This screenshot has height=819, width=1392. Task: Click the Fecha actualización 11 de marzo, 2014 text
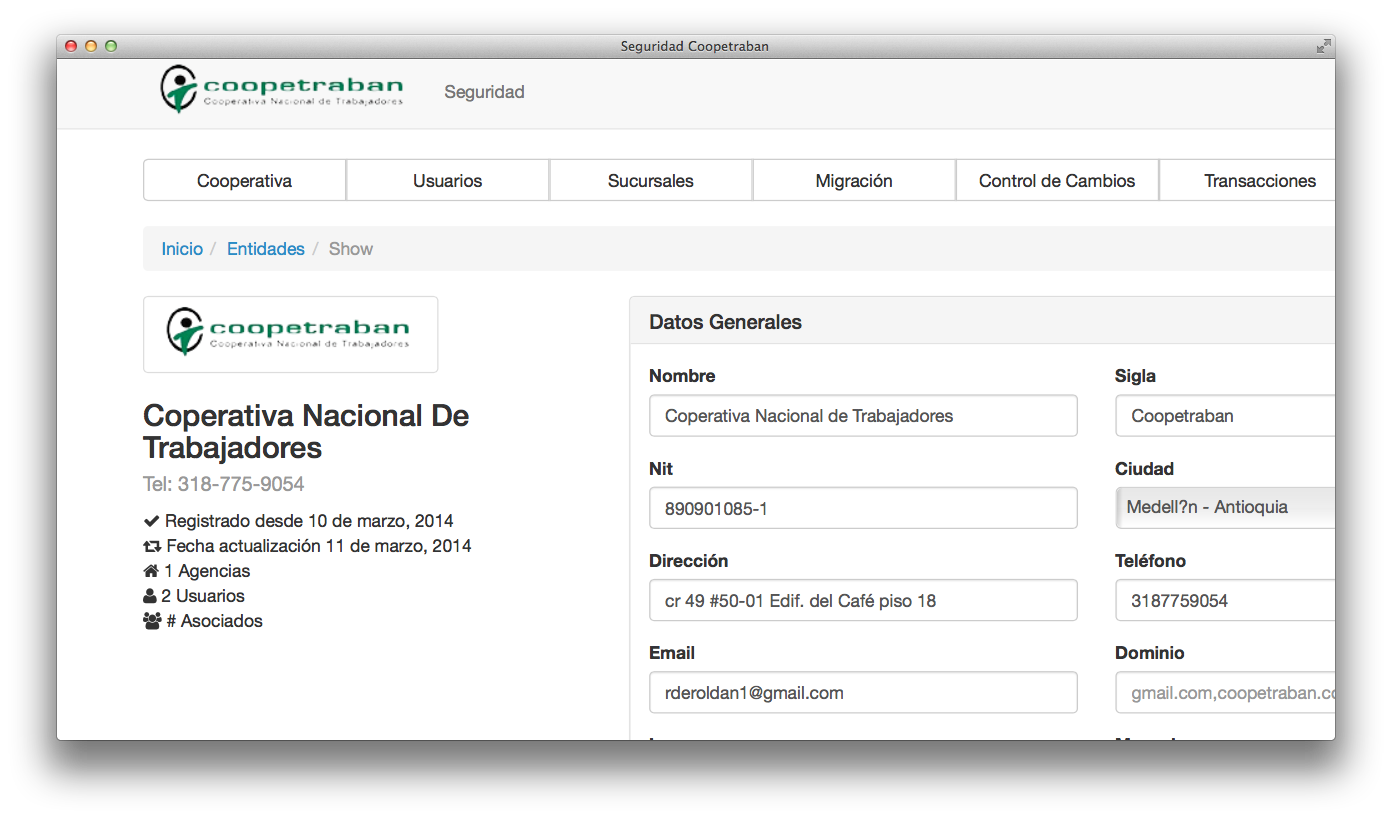point(319,546)
